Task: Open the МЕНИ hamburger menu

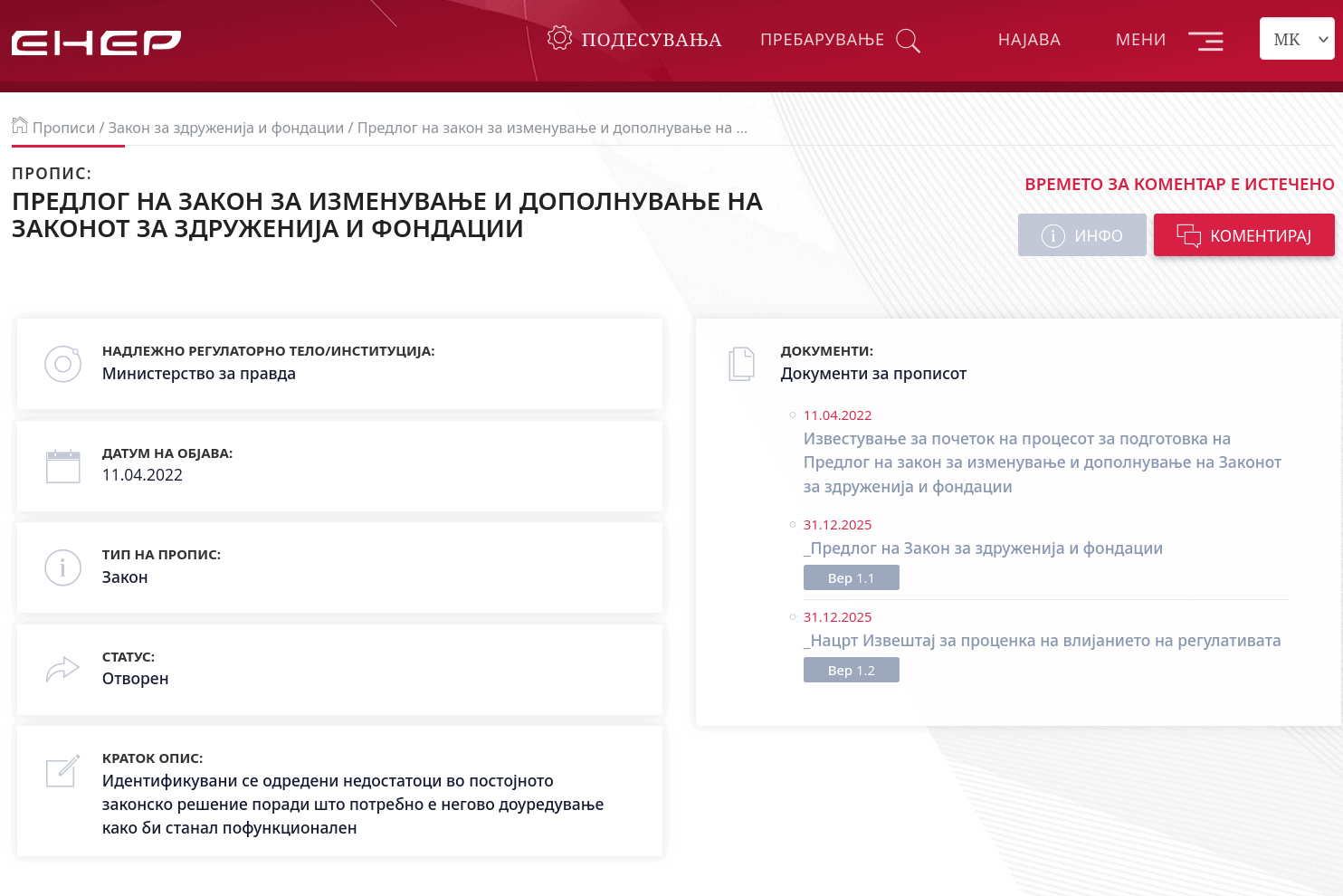Action: coord(1206,40)
